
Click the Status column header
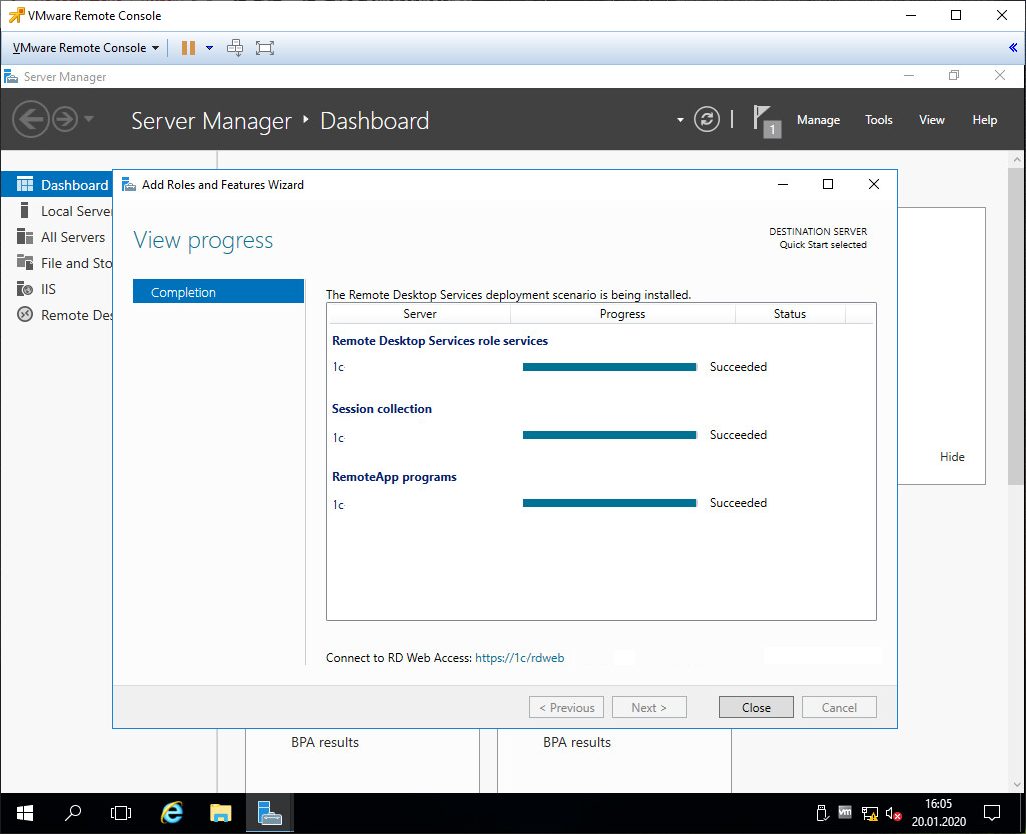coord(790,314)
